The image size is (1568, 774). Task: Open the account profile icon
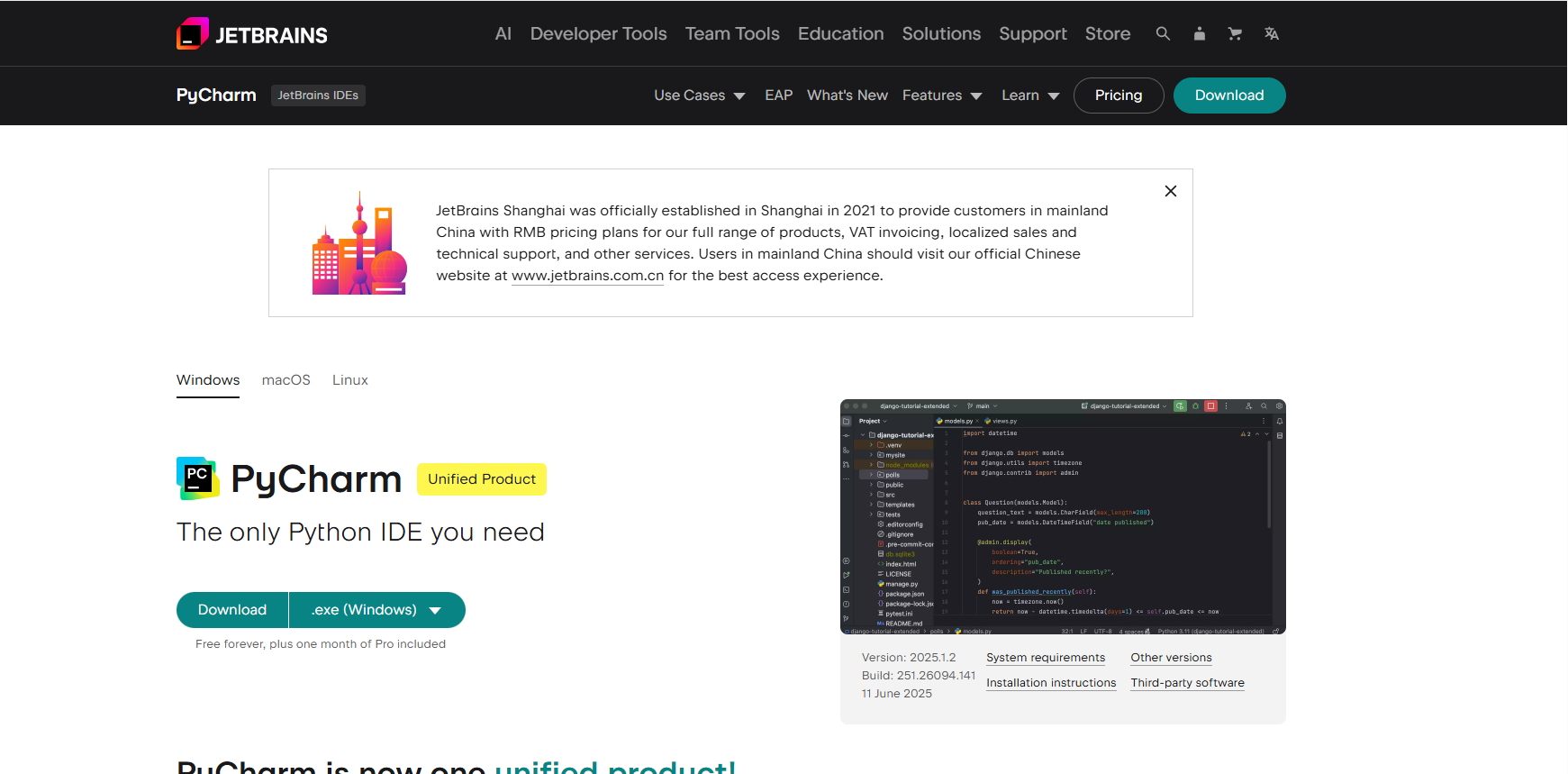[x=1199, y=33]
